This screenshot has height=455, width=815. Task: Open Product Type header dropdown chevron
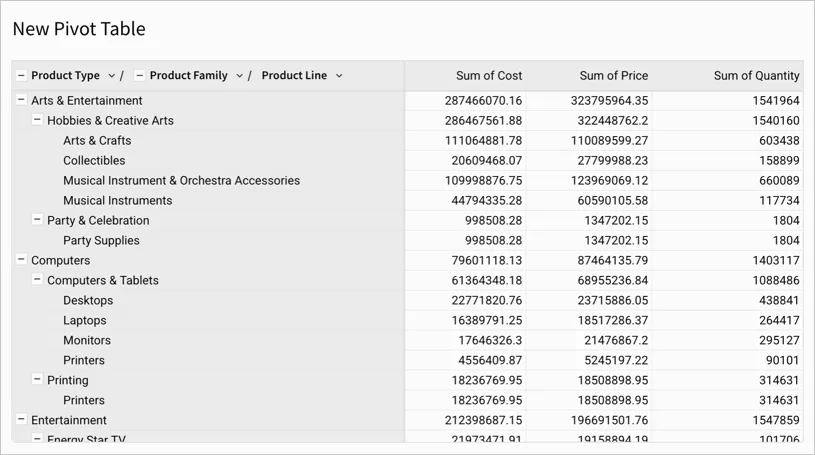111,76
